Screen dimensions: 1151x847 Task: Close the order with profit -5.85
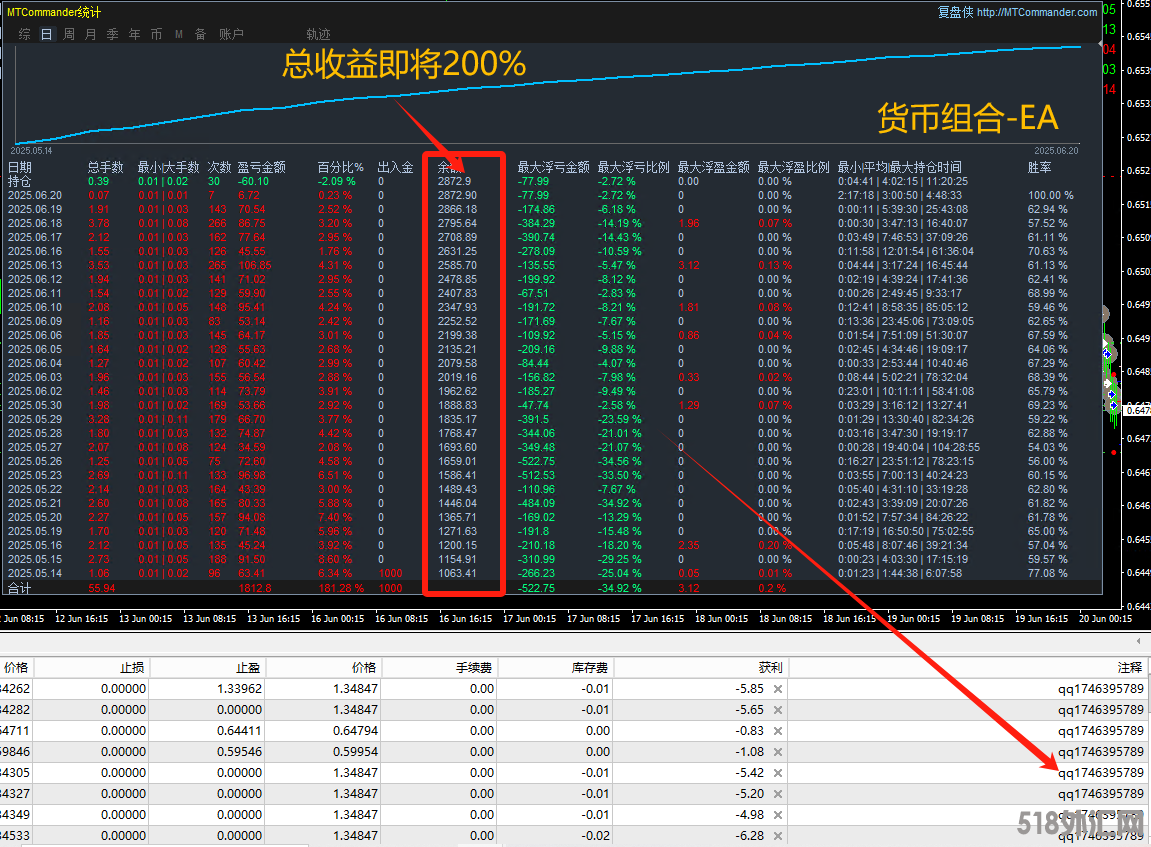coord(777,689)
